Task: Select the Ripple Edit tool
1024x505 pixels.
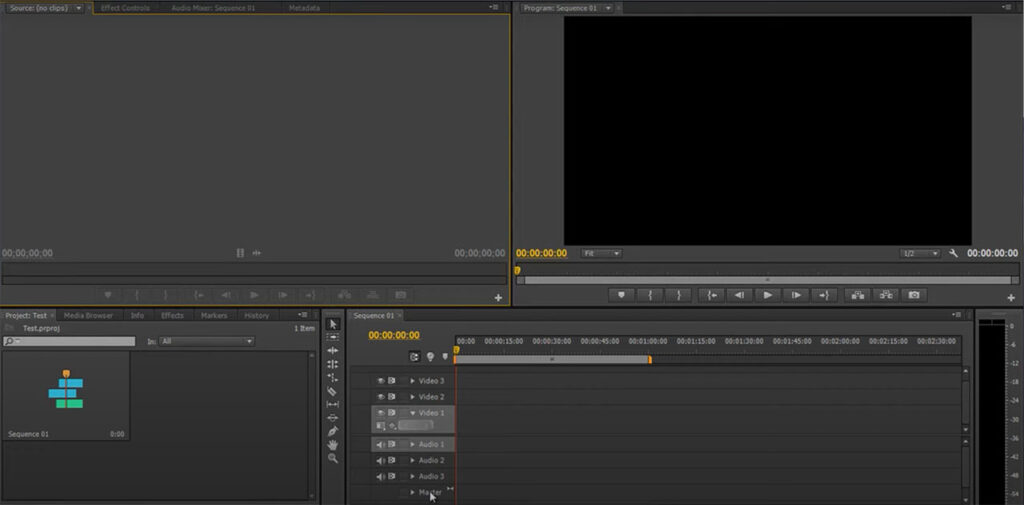Action: tap(333, 351)
